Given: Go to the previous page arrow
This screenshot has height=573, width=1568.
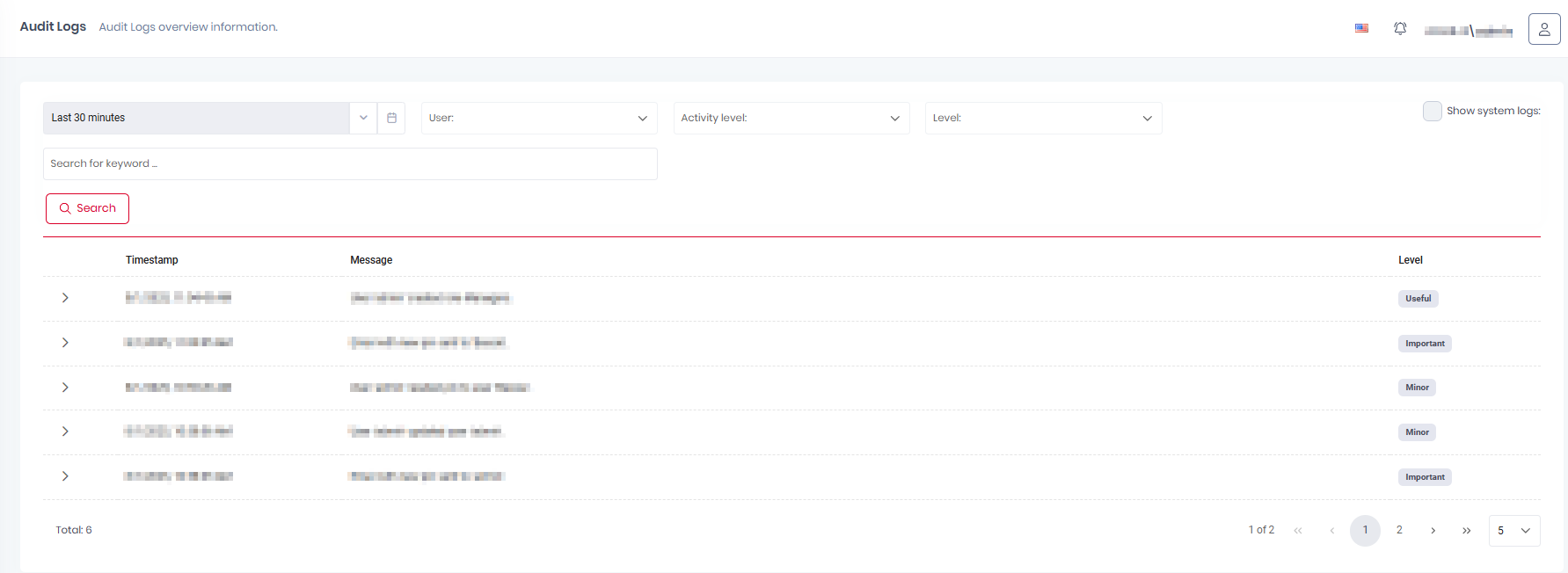Looking at the screenshot, I should 1331,530.
